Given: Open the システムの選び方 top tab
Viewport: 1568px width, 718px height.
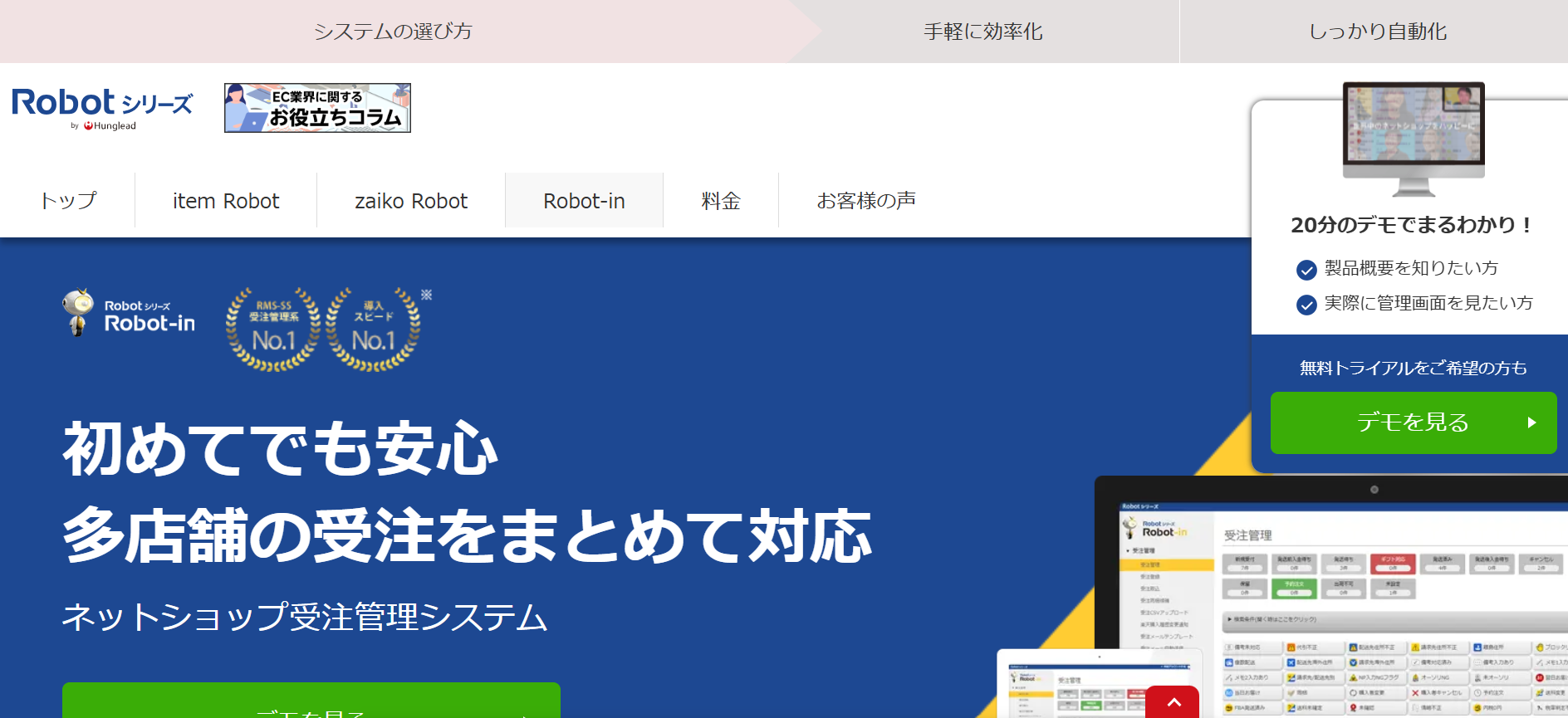Looking at the screenshot, I should 393,32.
